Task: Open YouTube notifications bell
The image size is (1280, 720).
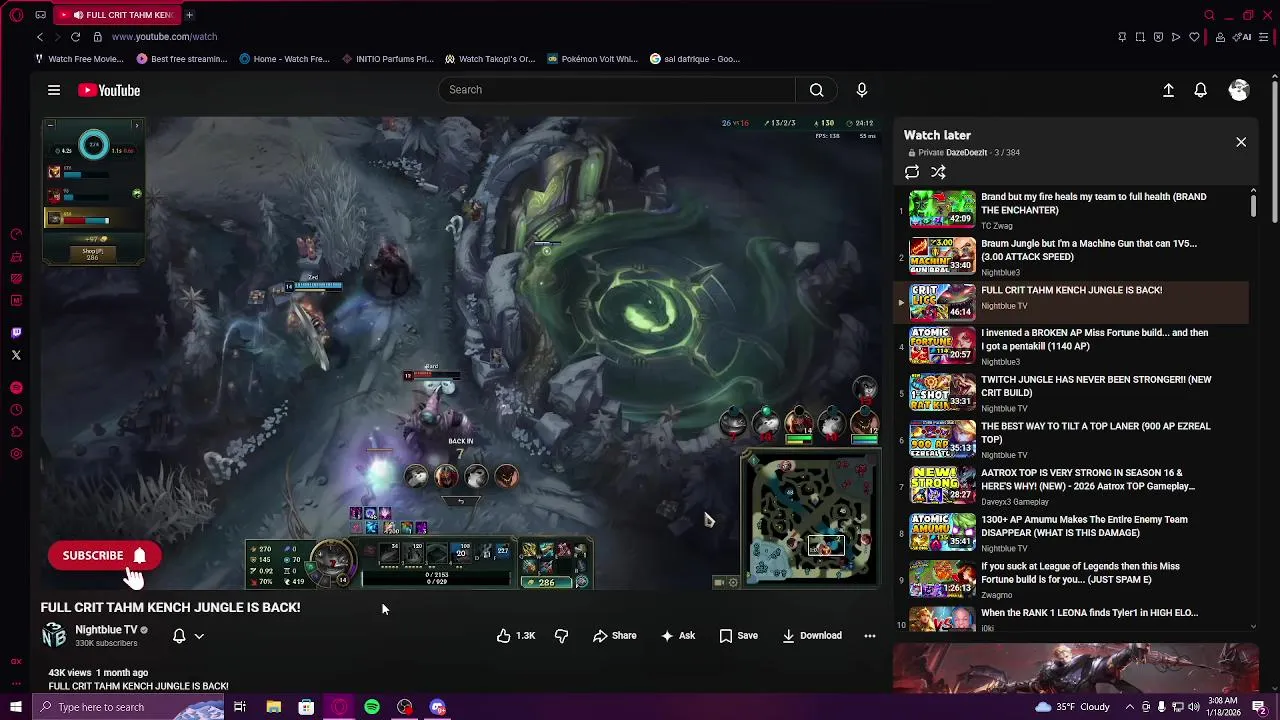Action: coord(1201,90)
